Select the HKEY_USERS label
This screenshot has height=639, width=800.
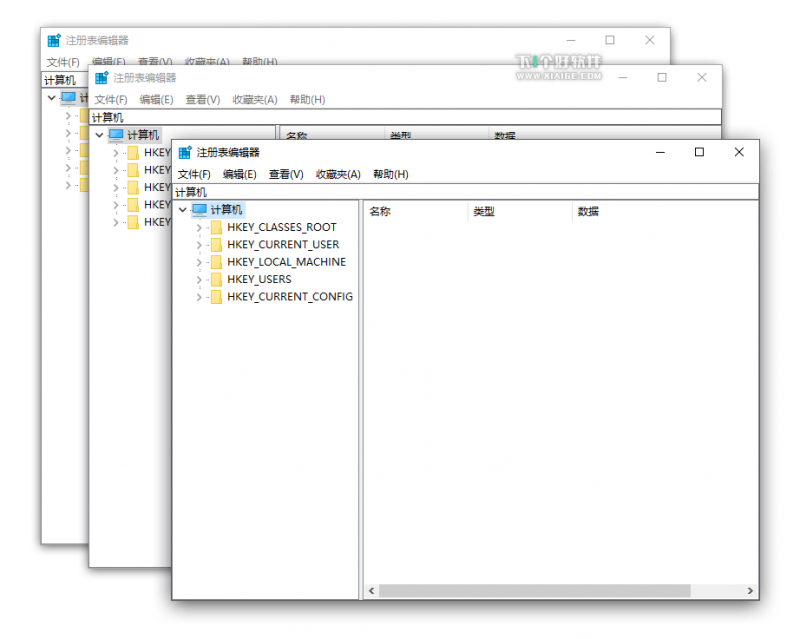click(x=259, y=279)
